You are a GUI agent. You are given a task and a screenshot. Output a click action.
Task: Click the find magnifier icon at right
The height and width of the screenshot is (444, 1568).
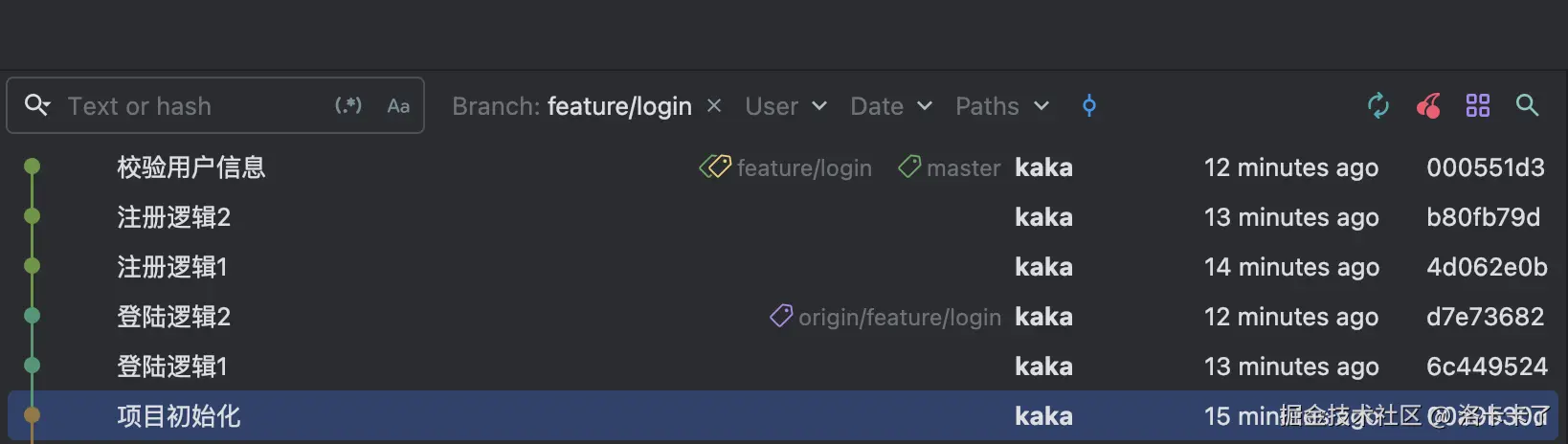click(x=1528, y=105)
